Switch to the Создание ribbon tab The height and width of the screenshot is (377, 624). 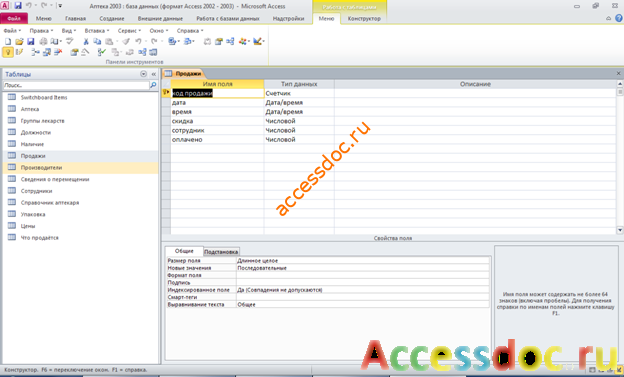112,18
